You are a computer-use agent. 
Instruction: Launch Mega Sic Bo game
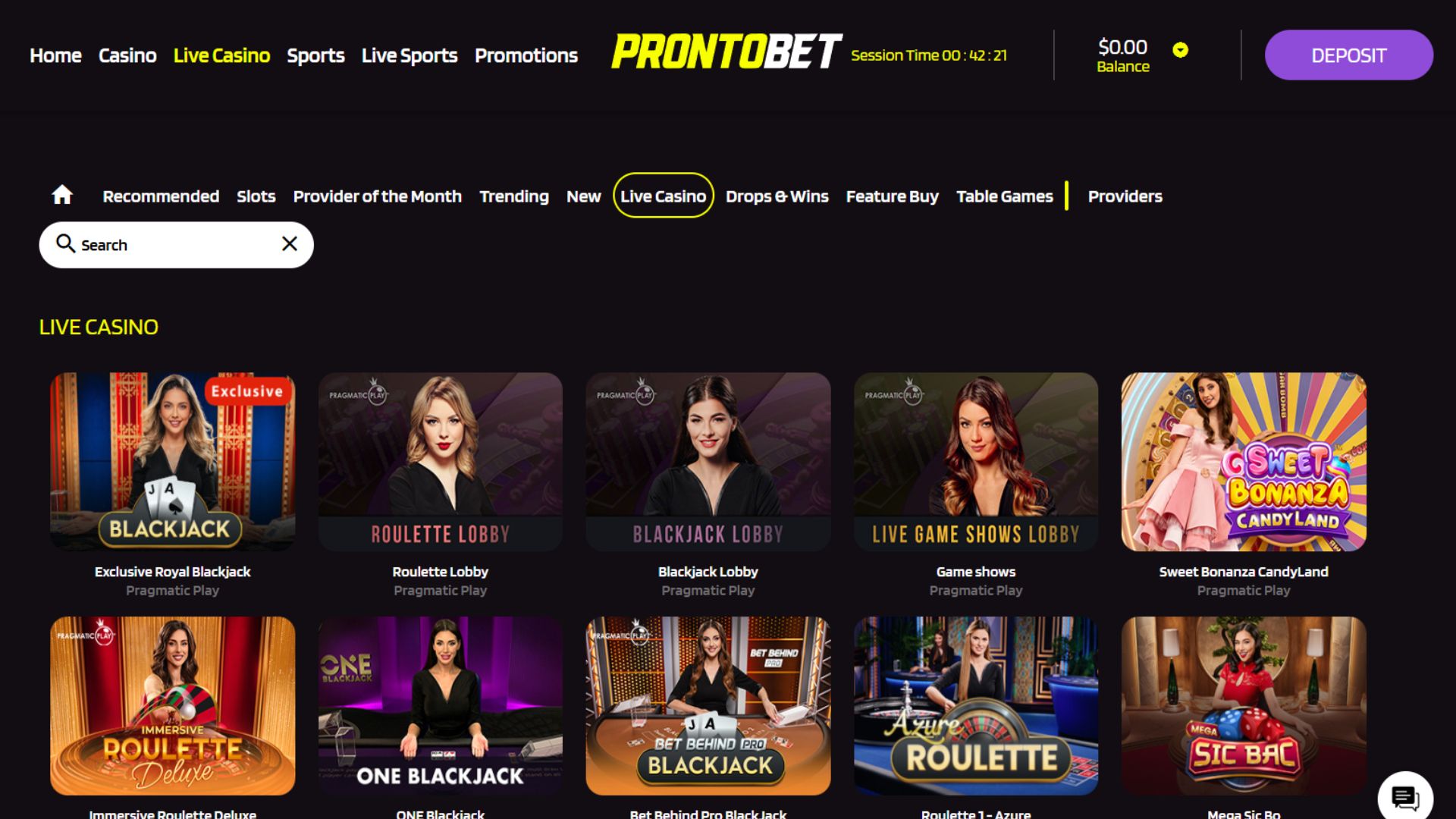point(1243,705)
